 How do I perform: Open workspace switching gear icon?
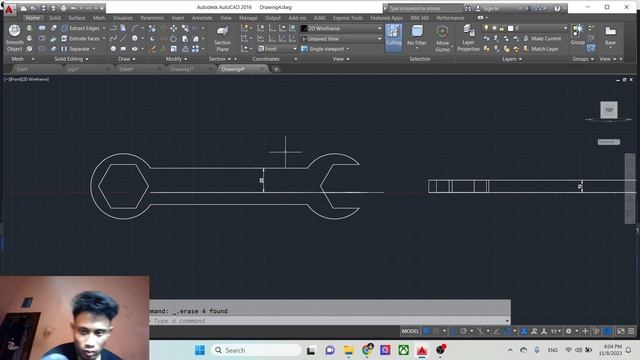(568, 331)
